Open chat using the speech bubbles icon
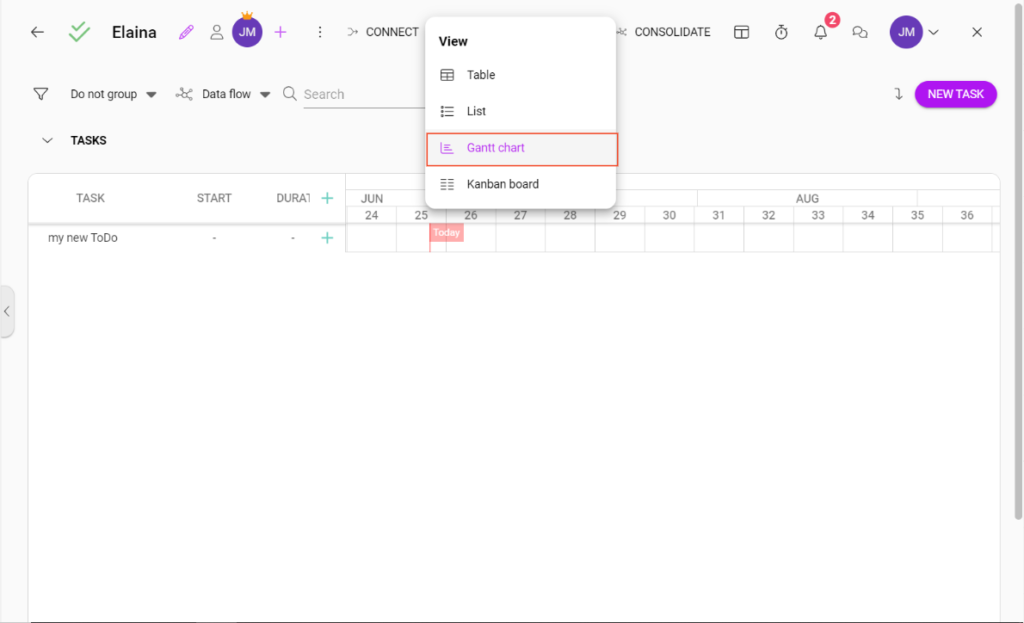 860,32
